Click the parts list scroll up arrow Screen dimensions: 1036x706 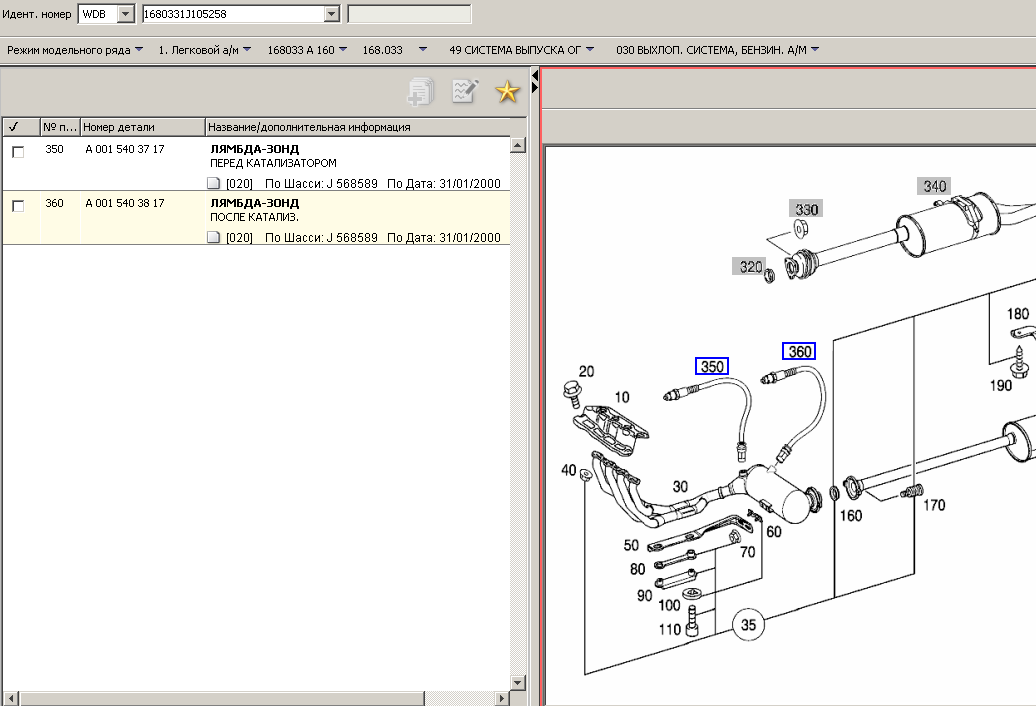click(518, 146)
